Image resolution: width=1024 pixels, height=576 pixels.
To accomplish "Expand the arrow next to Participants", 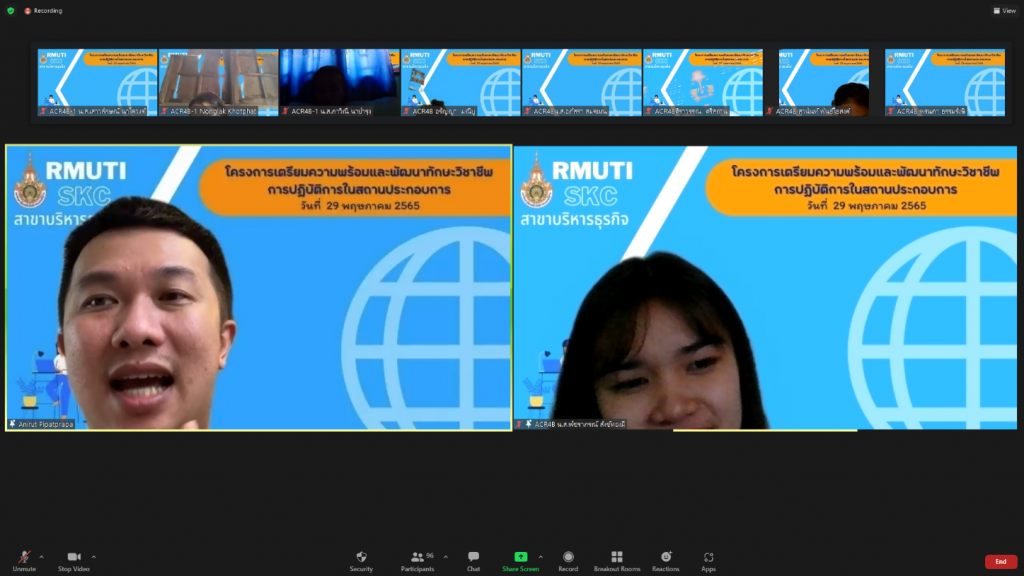I will point(445,556).
